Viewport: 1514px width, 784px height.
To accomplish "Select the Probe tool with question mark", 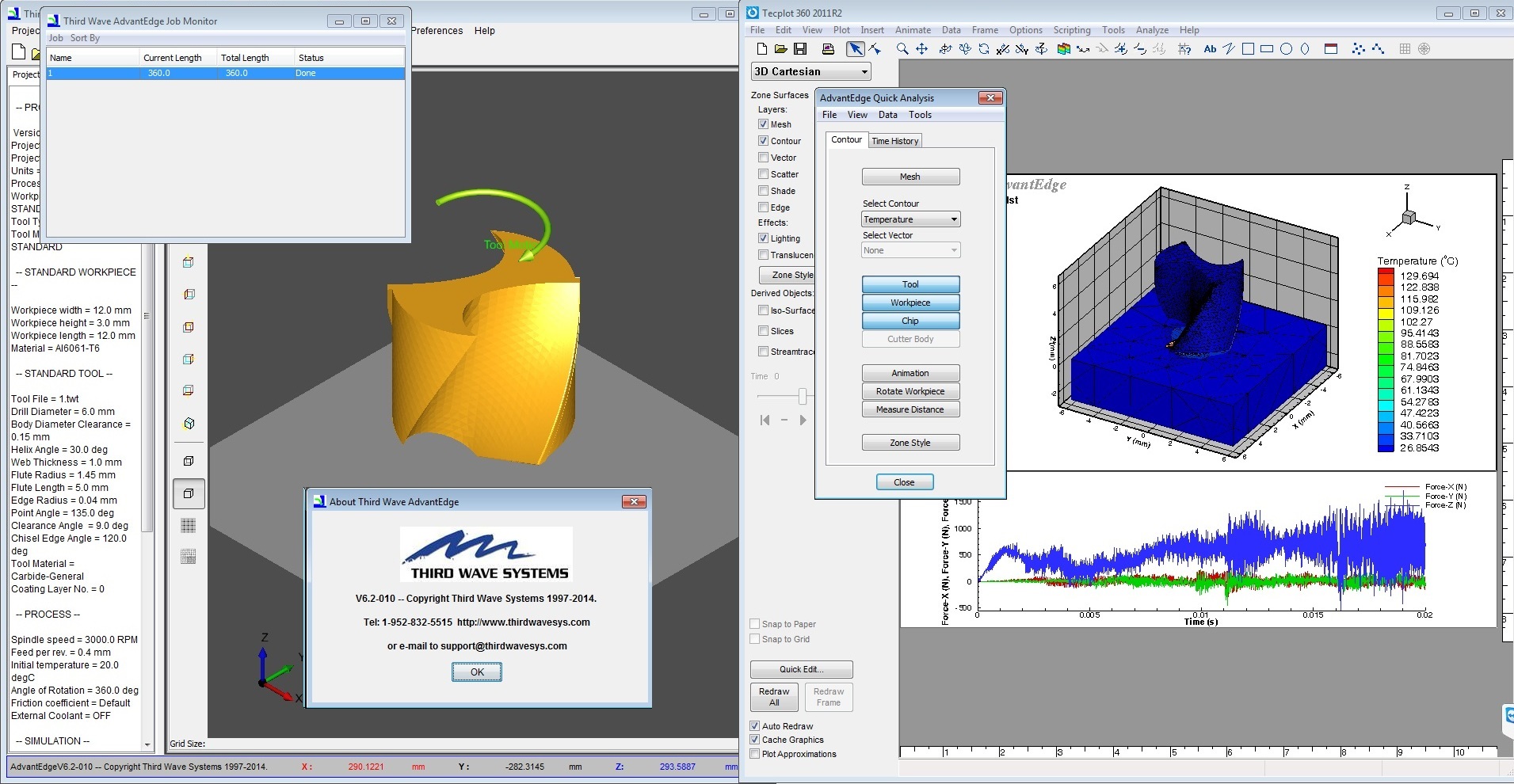I will [x=1184, y=49].
